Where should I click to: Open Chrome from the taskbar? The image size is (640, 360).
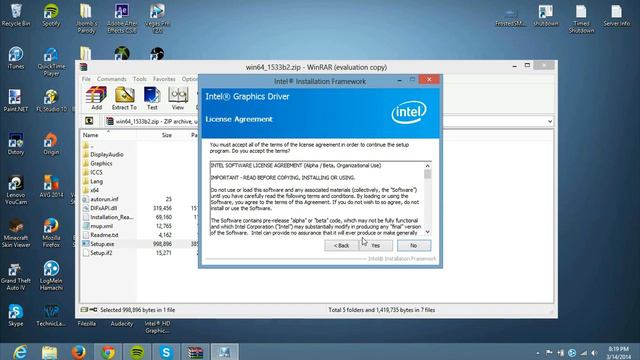(108, 352)
